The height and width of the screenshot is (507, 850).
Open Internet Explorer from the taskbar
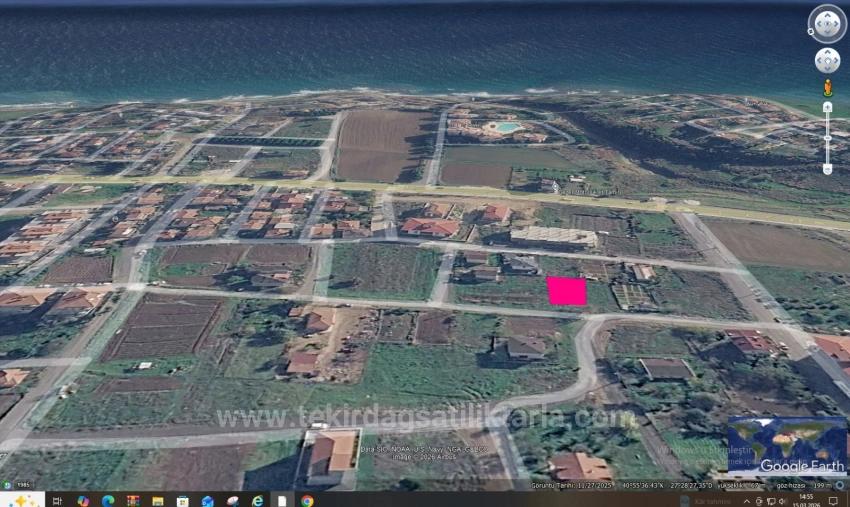[x=258, y=500]
